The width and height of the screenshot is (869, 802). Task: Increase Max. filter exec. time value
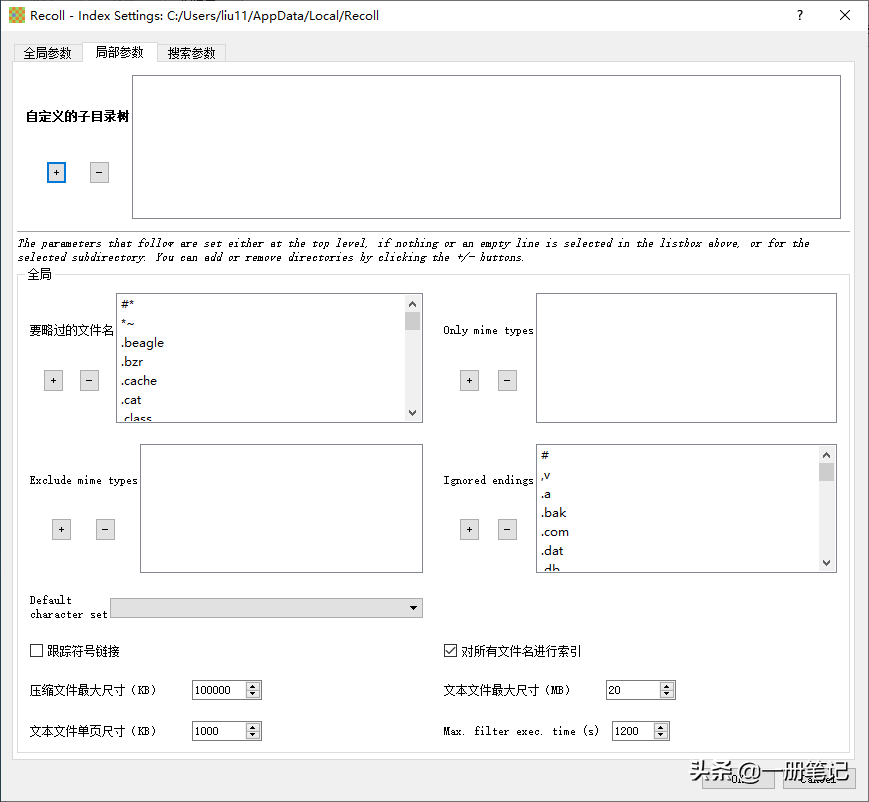661,727
